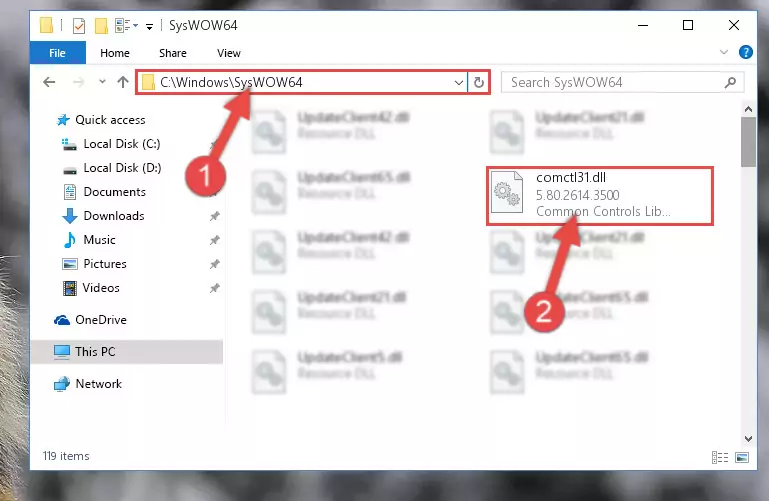Click the pin icon next to Music
This screenshot has width=769, height=501.
[214, 240]
